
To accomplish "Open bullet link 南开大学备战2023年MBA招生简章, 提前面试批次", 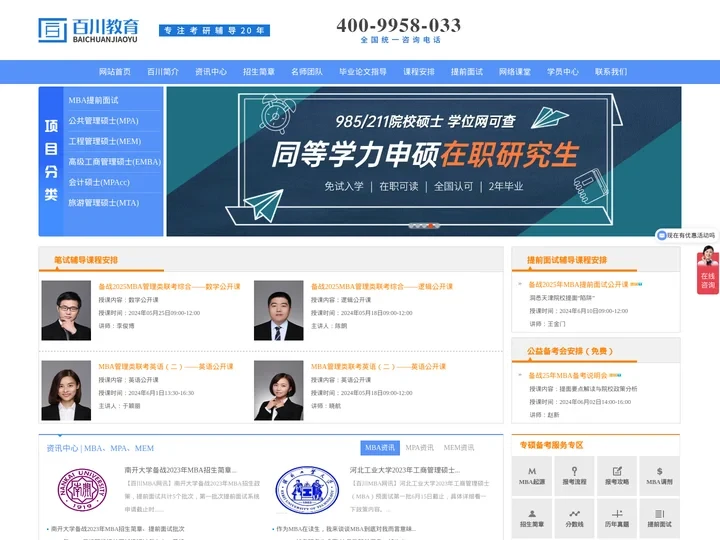I will pyautogui.click(x=118, y=529).
